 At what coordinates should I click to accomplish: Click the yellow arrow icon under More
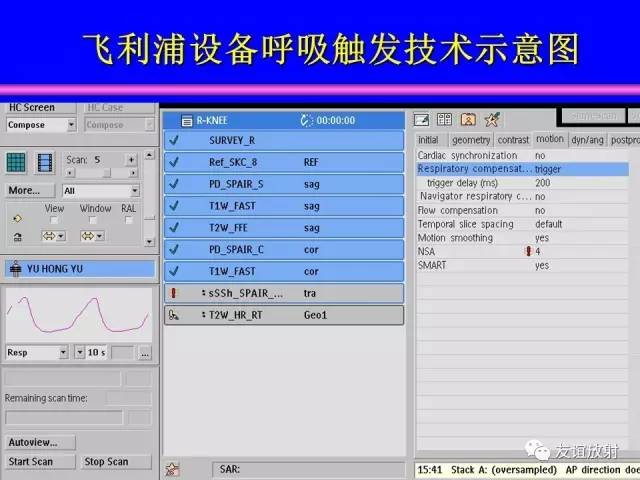tap(17, 219)
